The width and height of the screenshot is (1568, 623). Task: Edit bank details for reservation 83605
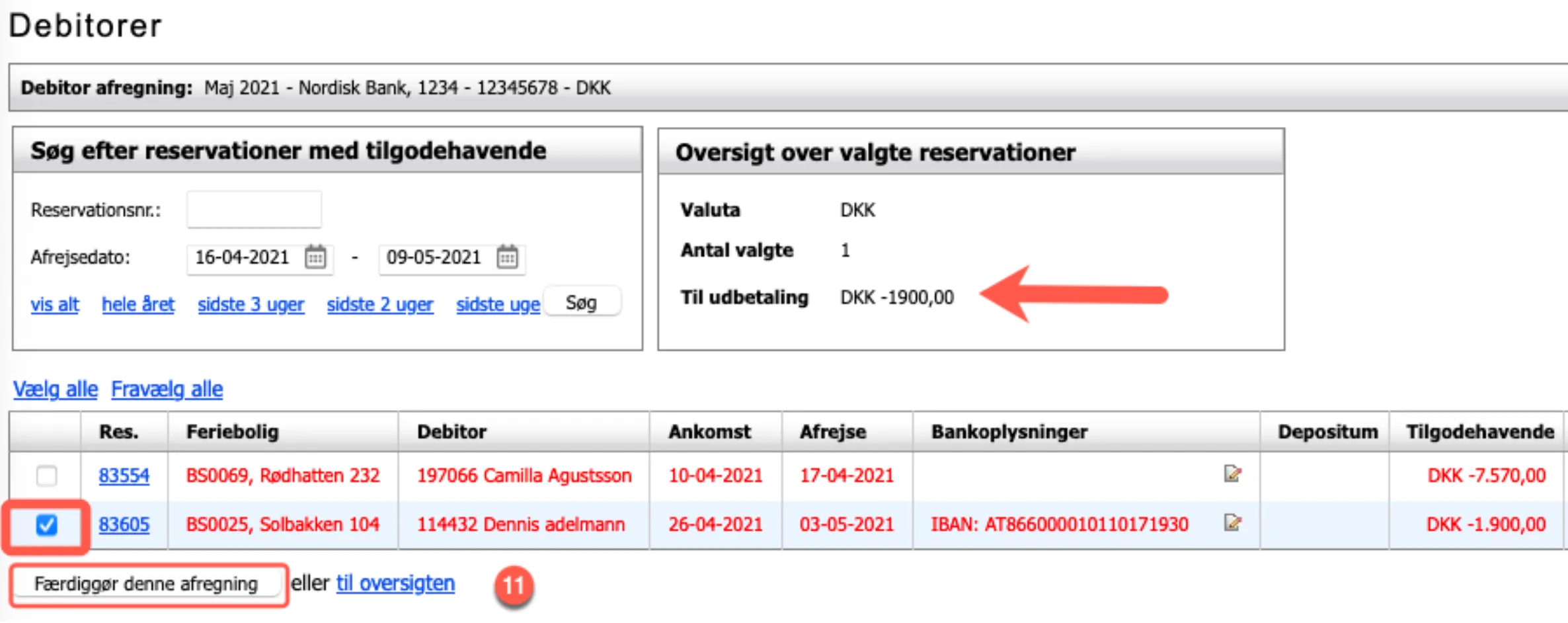tap(1232, 523)
